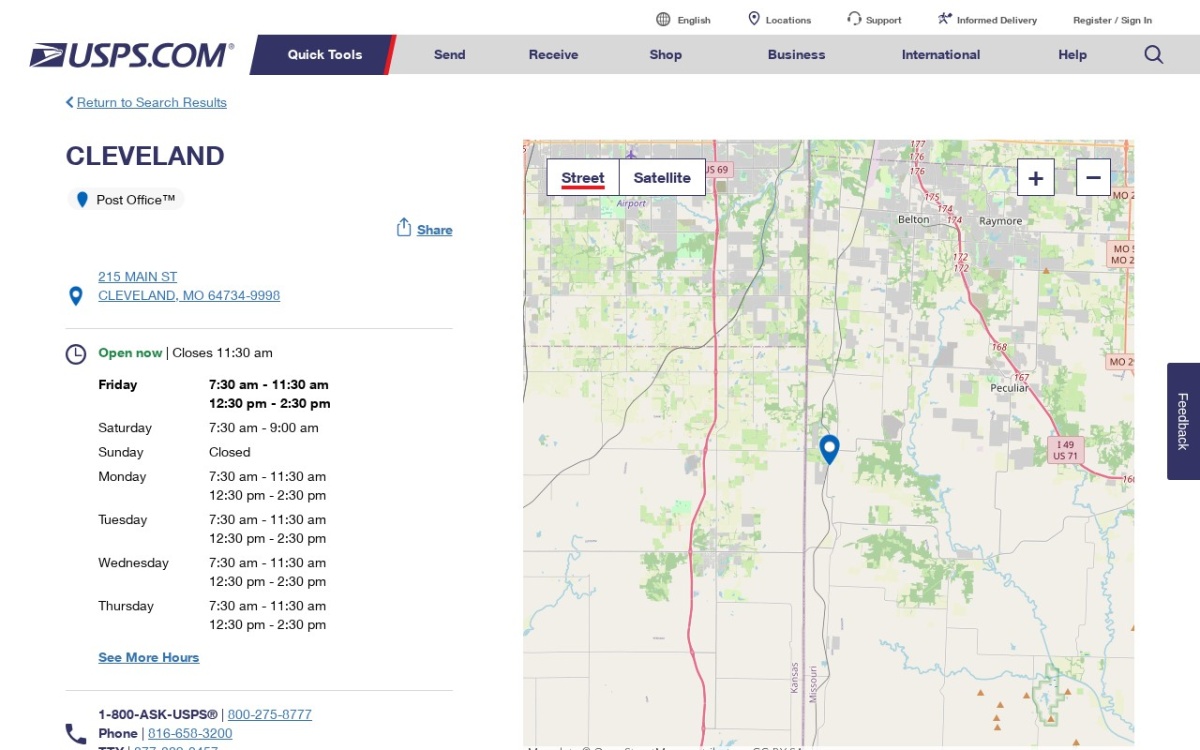
Task: Open the Help menu
Action: (1073, 55)
